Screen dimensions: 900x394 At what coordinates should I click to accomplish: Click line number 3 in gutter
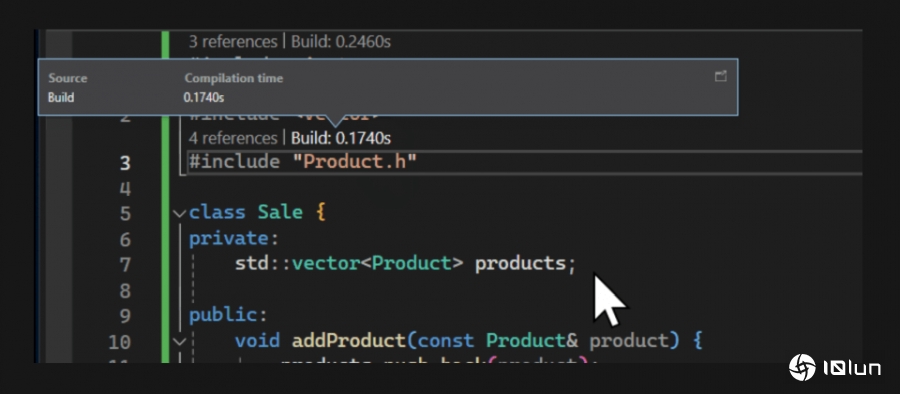point(125,163)
